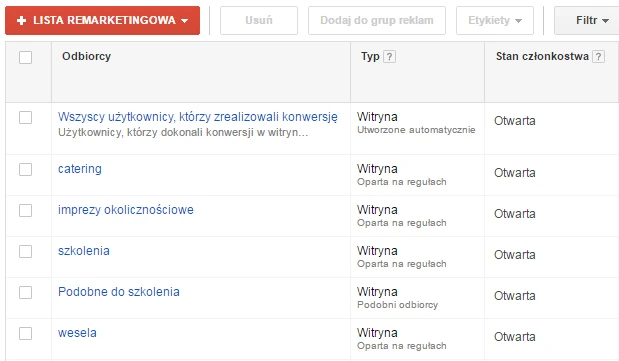Tick the select-all checkbox in header
Screen dimensions: 619x361
25,57
